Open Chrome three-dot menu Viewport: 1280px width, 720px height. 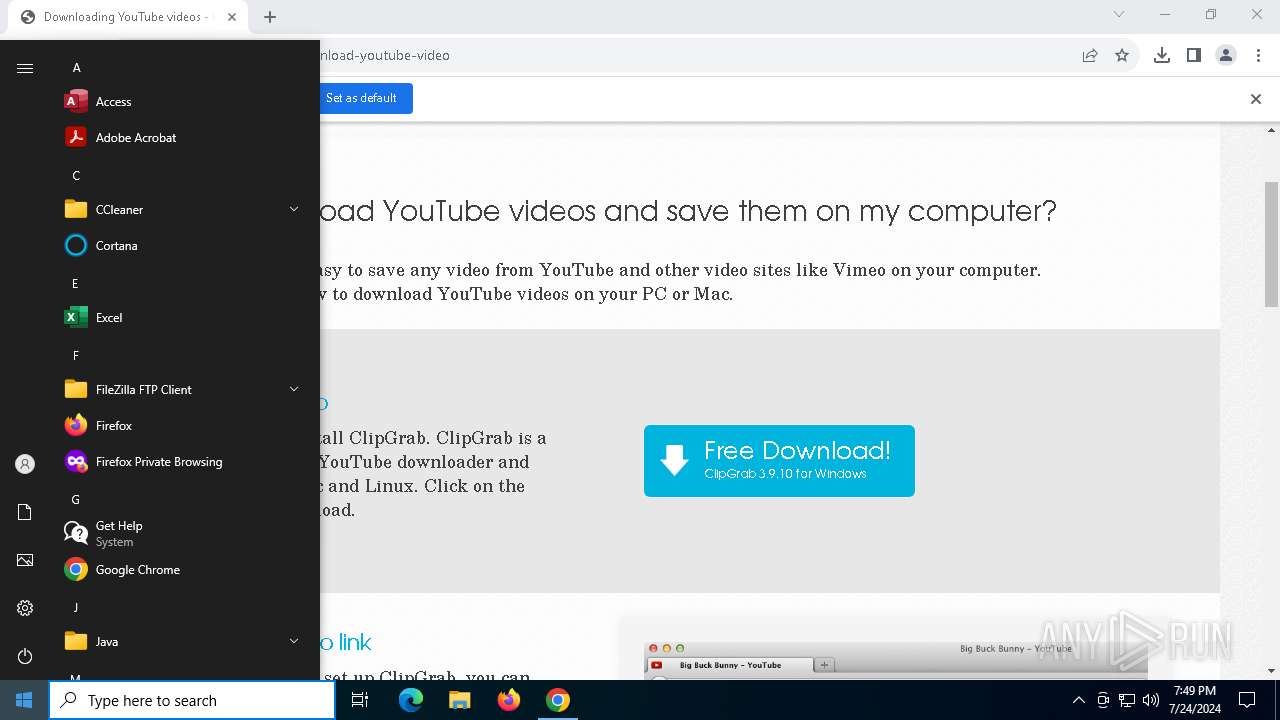click(1258, 55)
